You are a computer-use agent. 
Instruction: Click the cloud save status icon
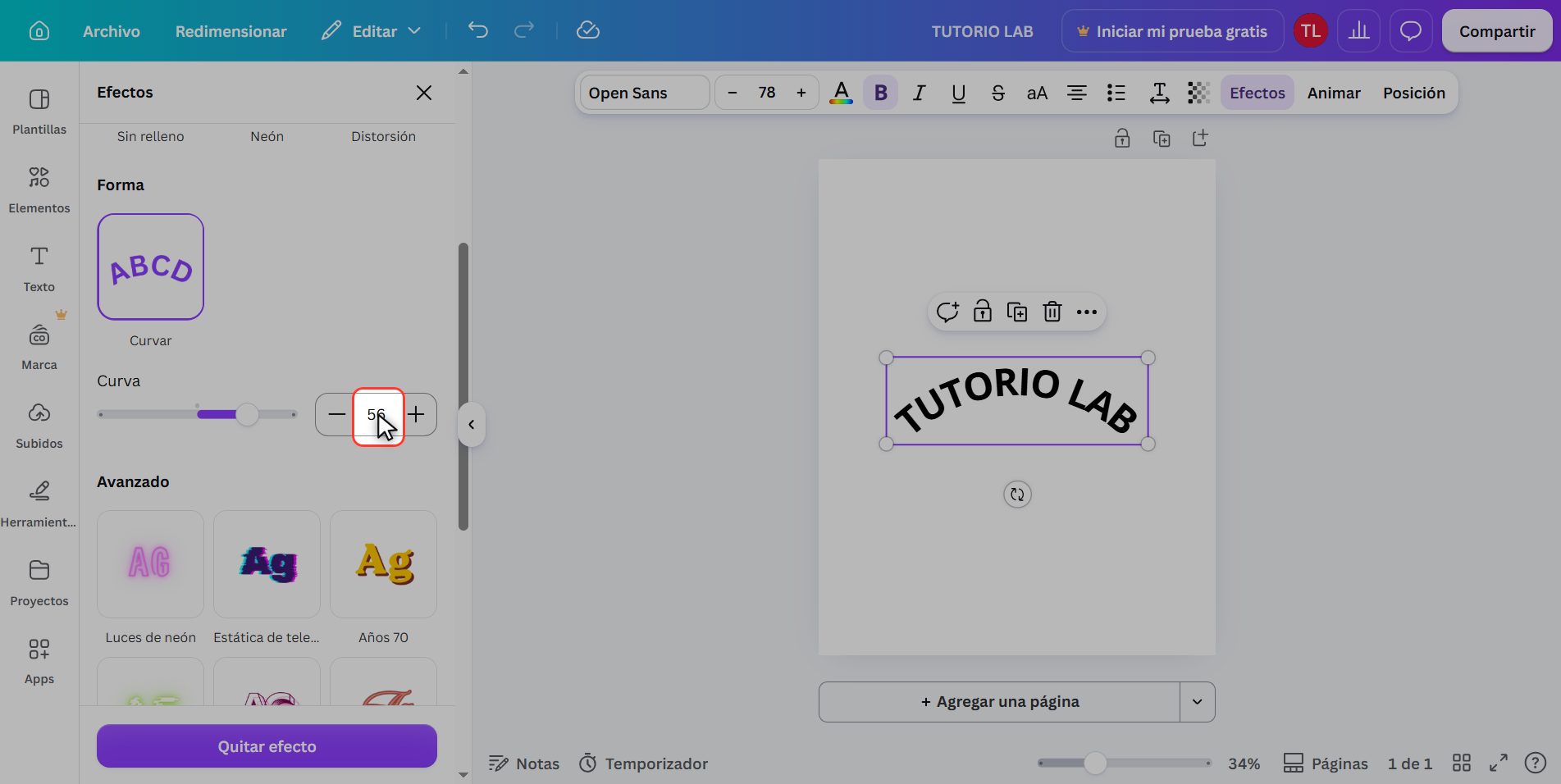point(588,30)
